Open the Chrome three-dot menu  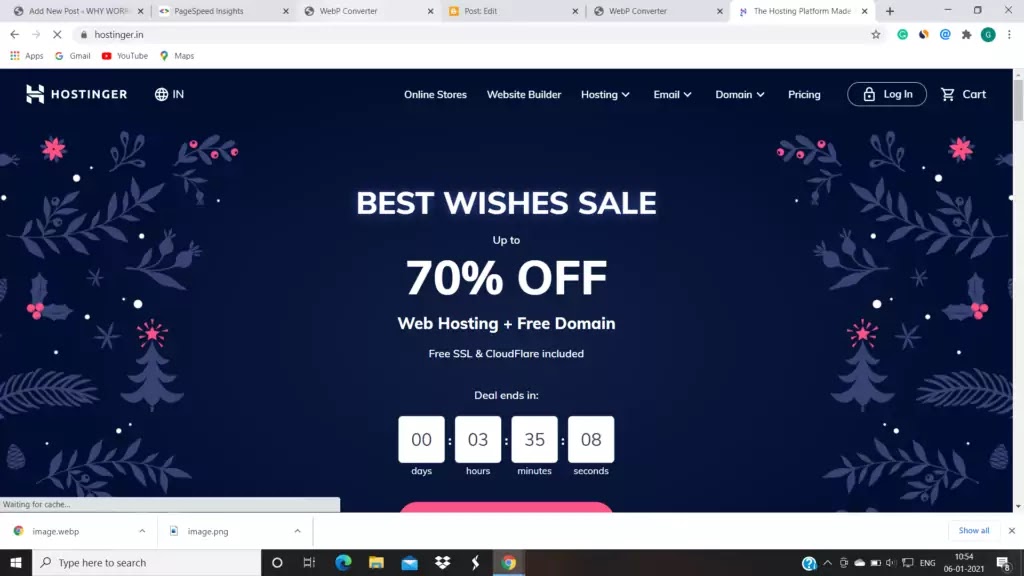(x=1009, y=35)
